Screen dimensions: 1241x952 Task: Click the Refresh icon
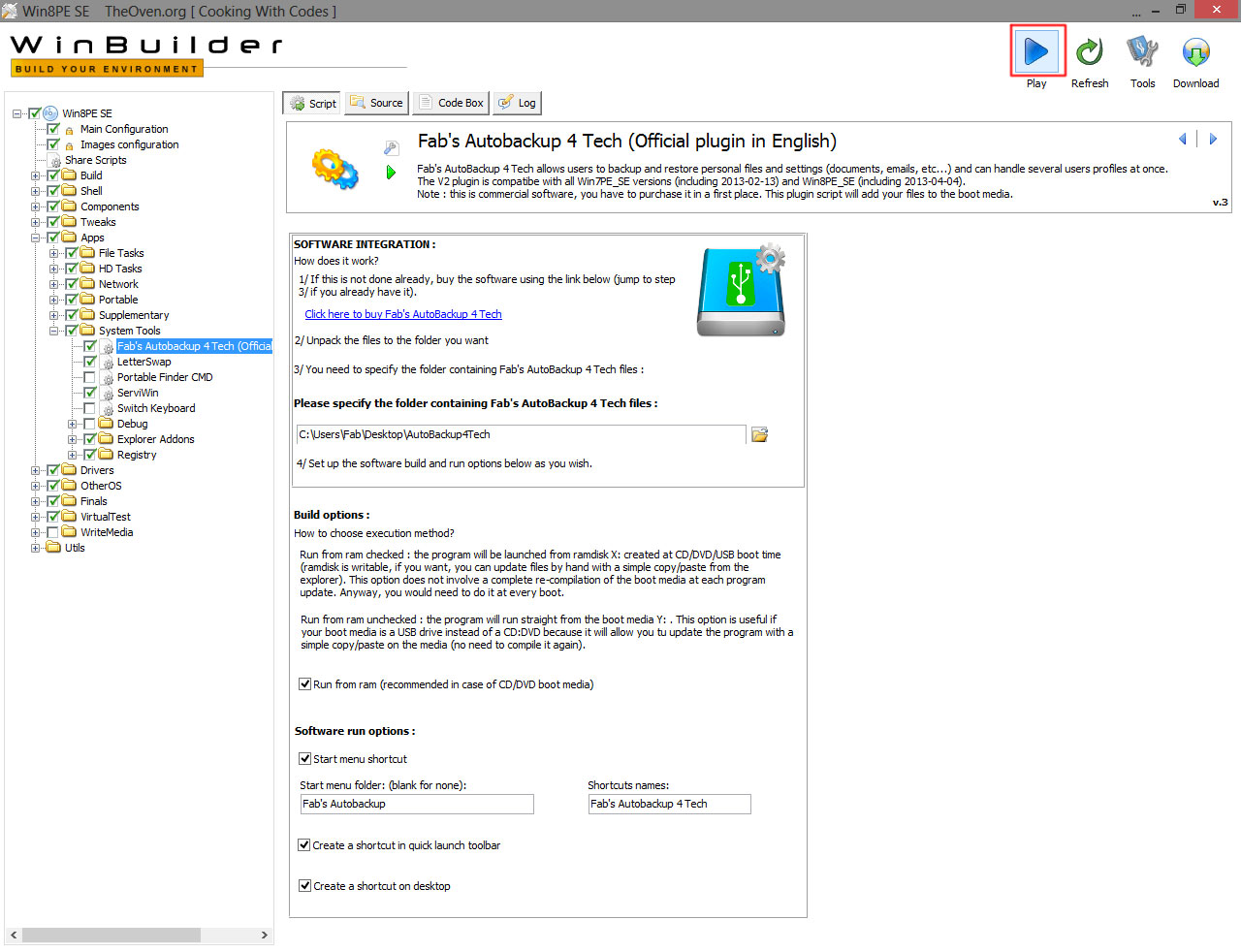(1090, 51)
